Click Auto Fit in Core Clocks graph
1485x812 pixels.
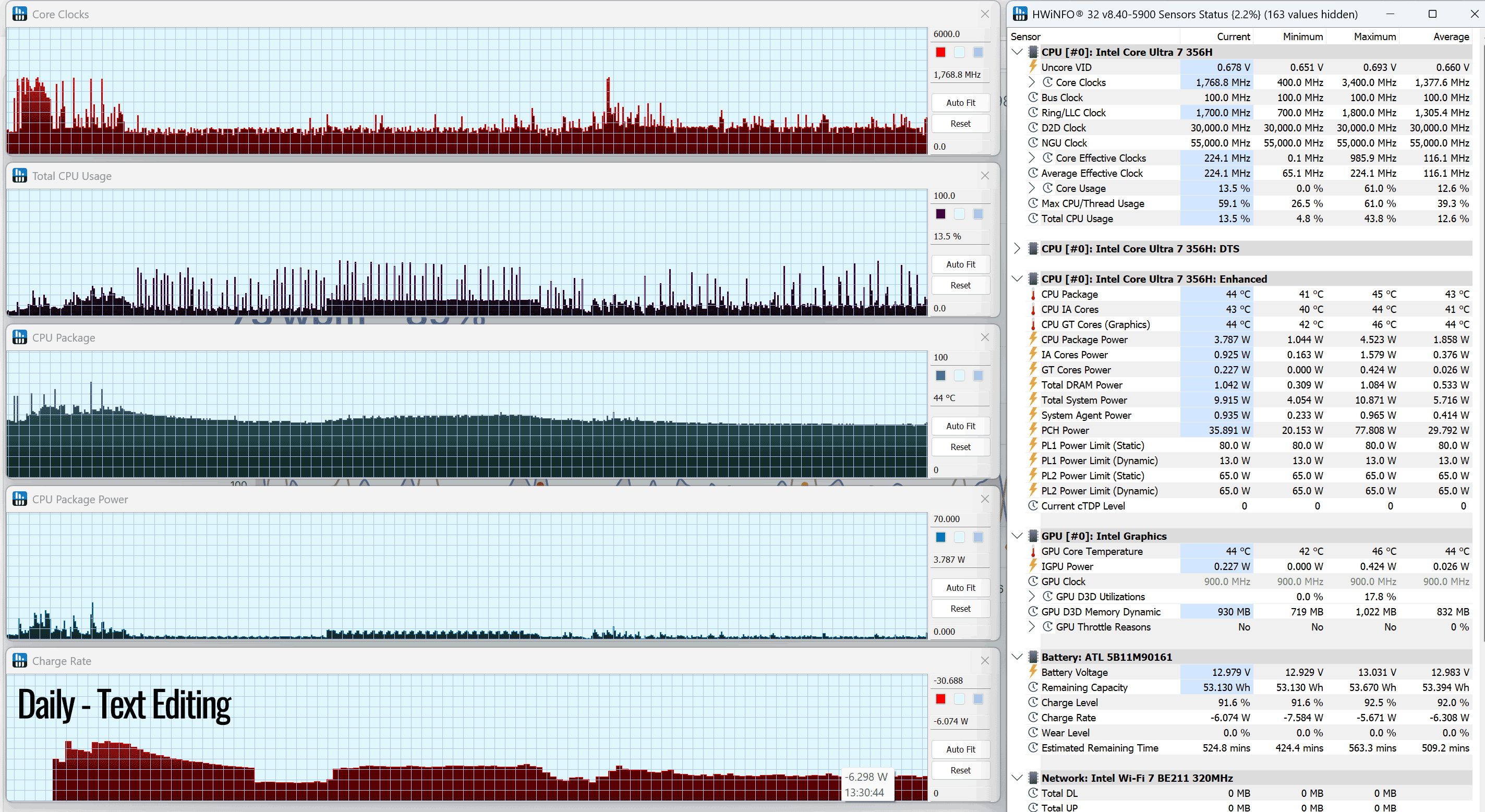coord(960,103)
